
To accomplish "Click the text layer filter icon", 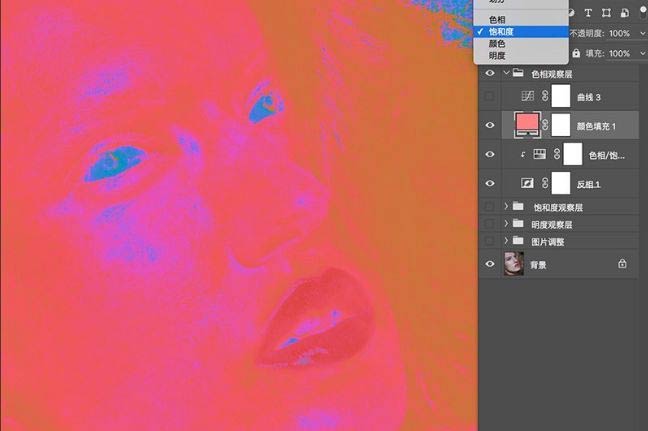I will click(587, 13).
